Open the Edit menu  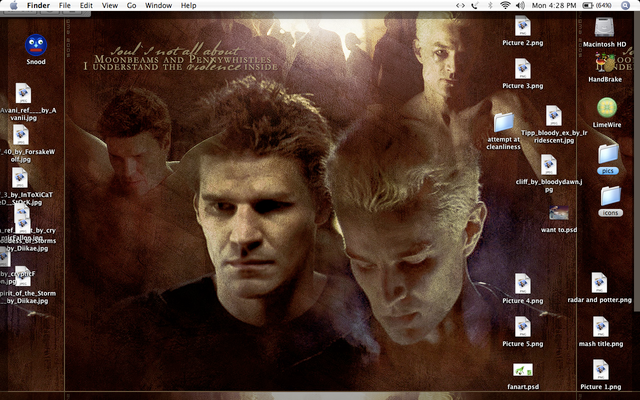(x=86, y=5)
